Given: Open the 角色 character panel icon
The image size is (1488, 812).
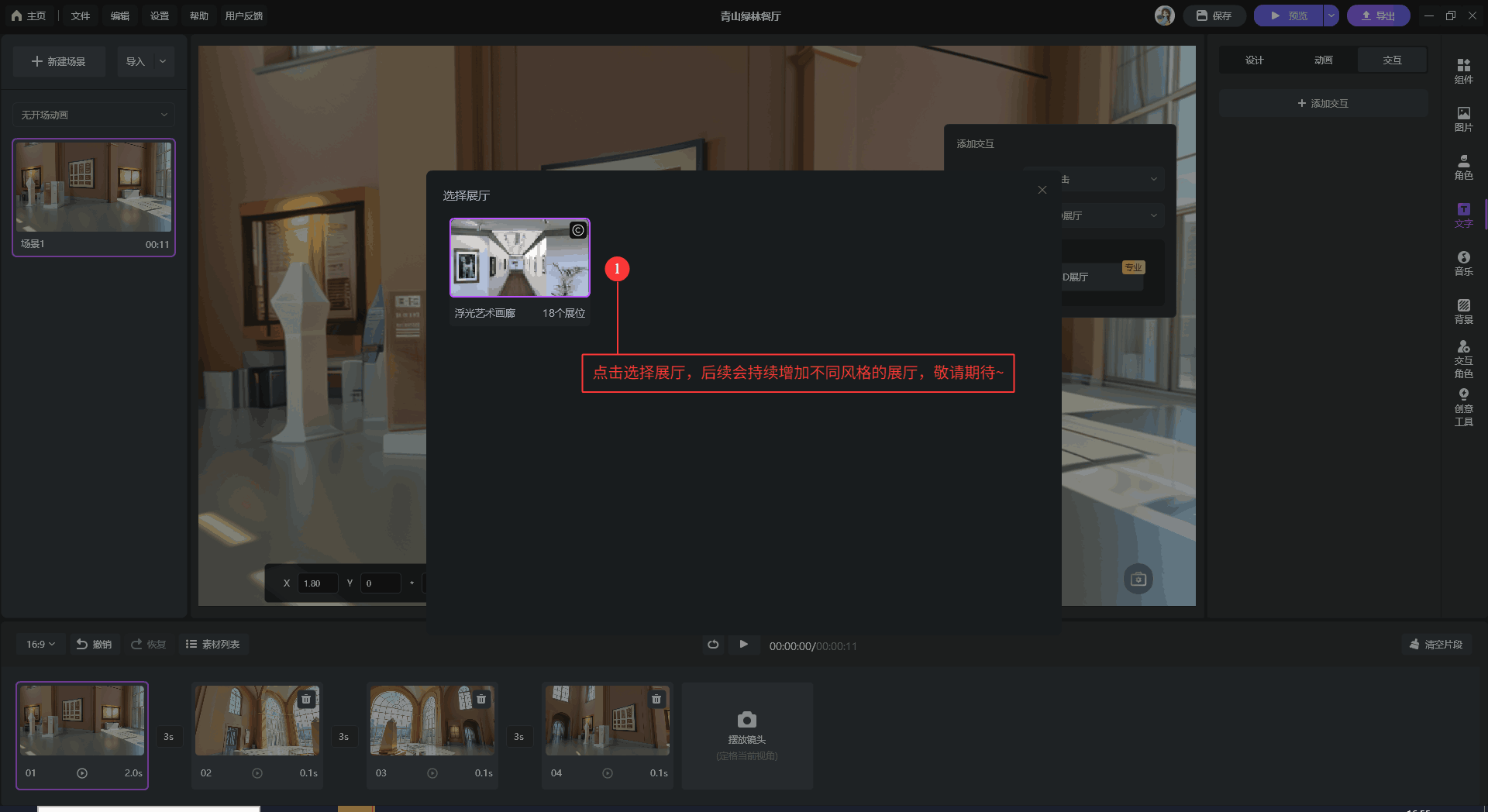Looking at the screenshot, I should (1463, 167).
